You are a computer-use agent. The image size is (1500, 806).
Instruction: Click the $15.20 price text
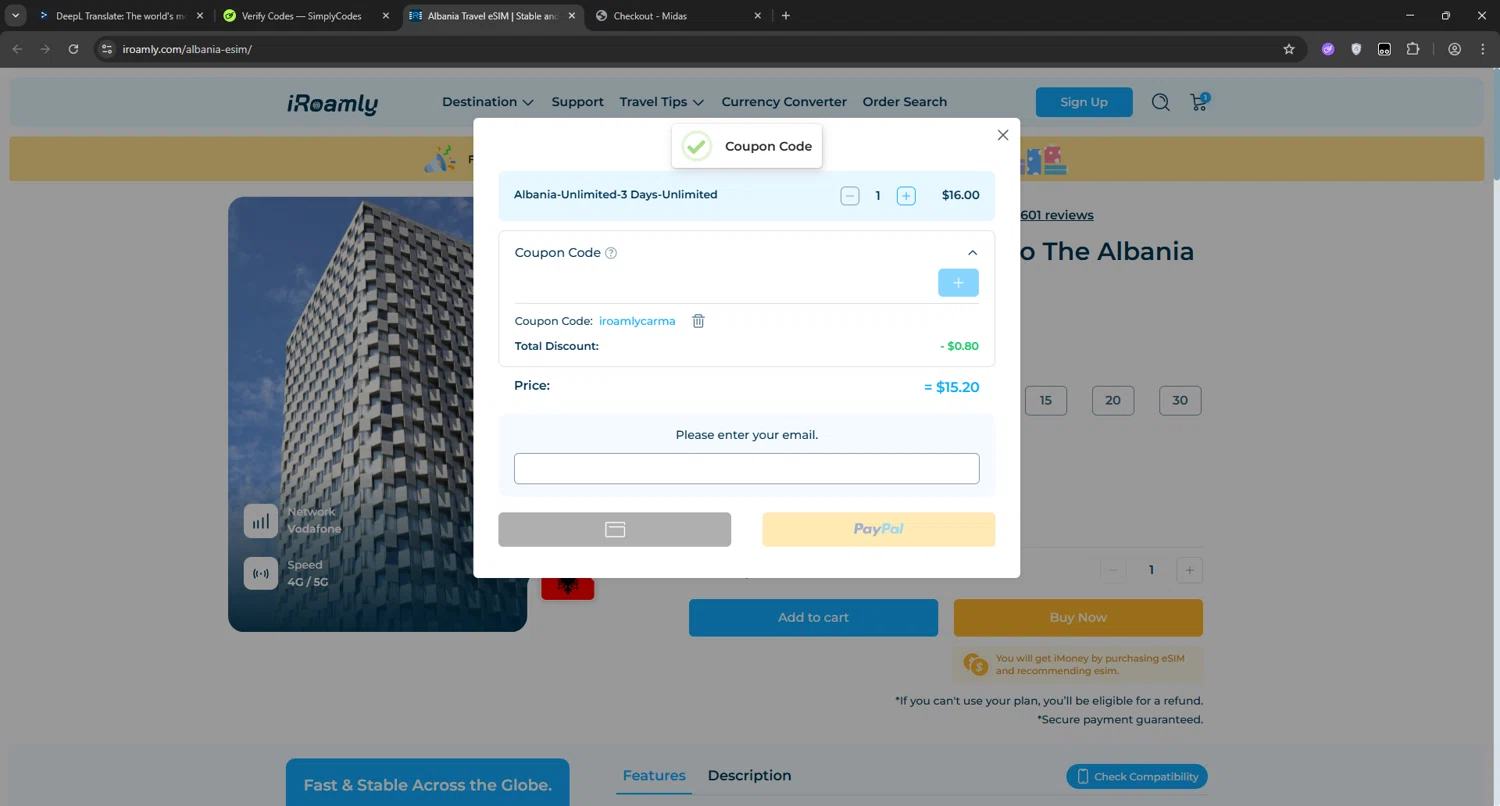click(x=952, y=387)
